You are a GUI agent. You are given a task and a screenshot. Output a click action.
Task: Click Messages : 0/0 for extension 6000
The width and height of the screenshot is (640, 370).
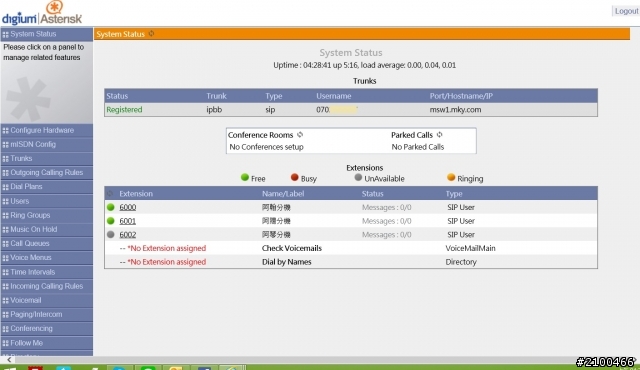[x=387, y=207]
